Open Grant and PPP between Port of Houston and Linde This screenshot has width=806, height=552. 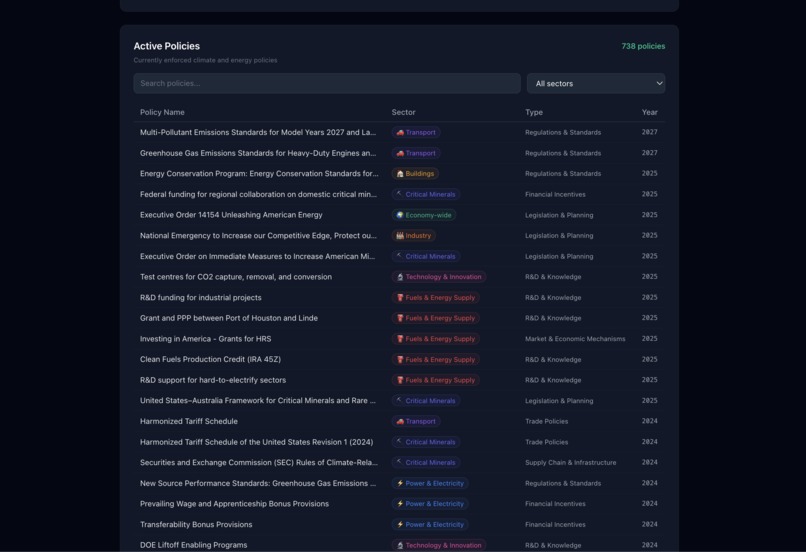tap(229, 318)
